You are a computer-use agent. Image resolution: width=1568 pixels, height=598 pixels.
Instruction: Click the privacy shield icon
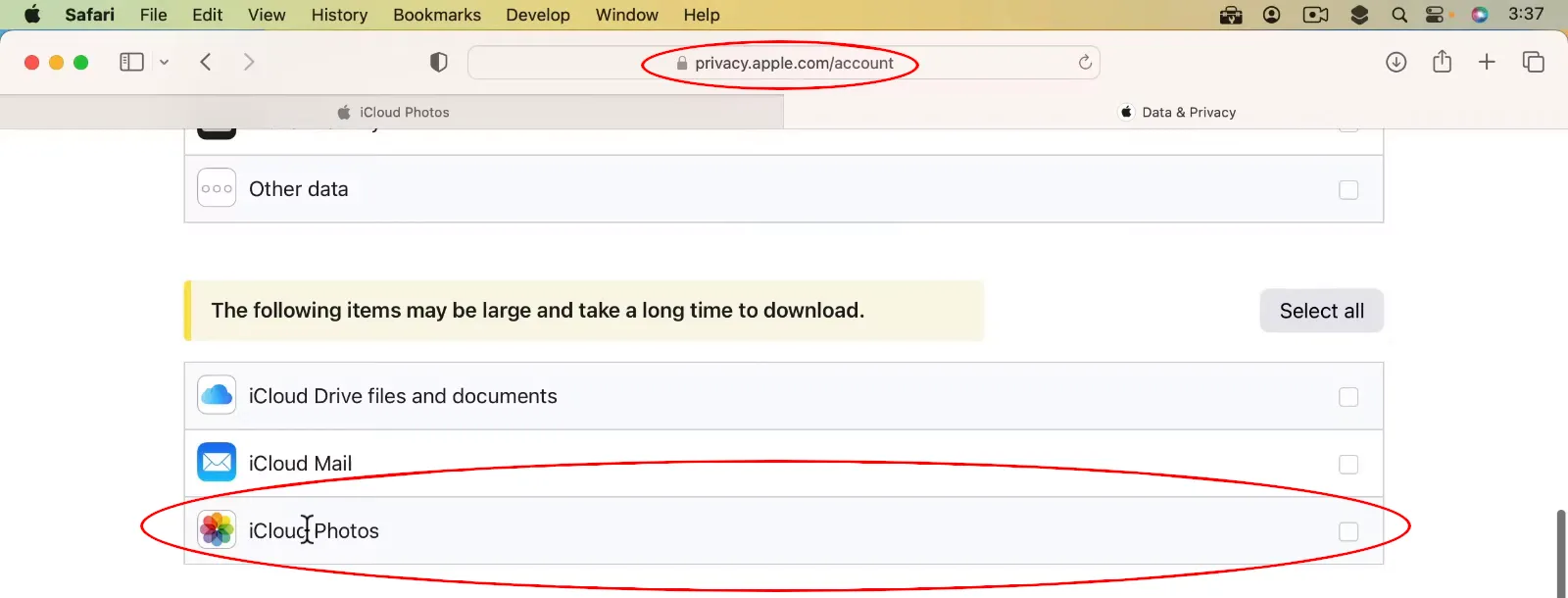click(439, 63)
